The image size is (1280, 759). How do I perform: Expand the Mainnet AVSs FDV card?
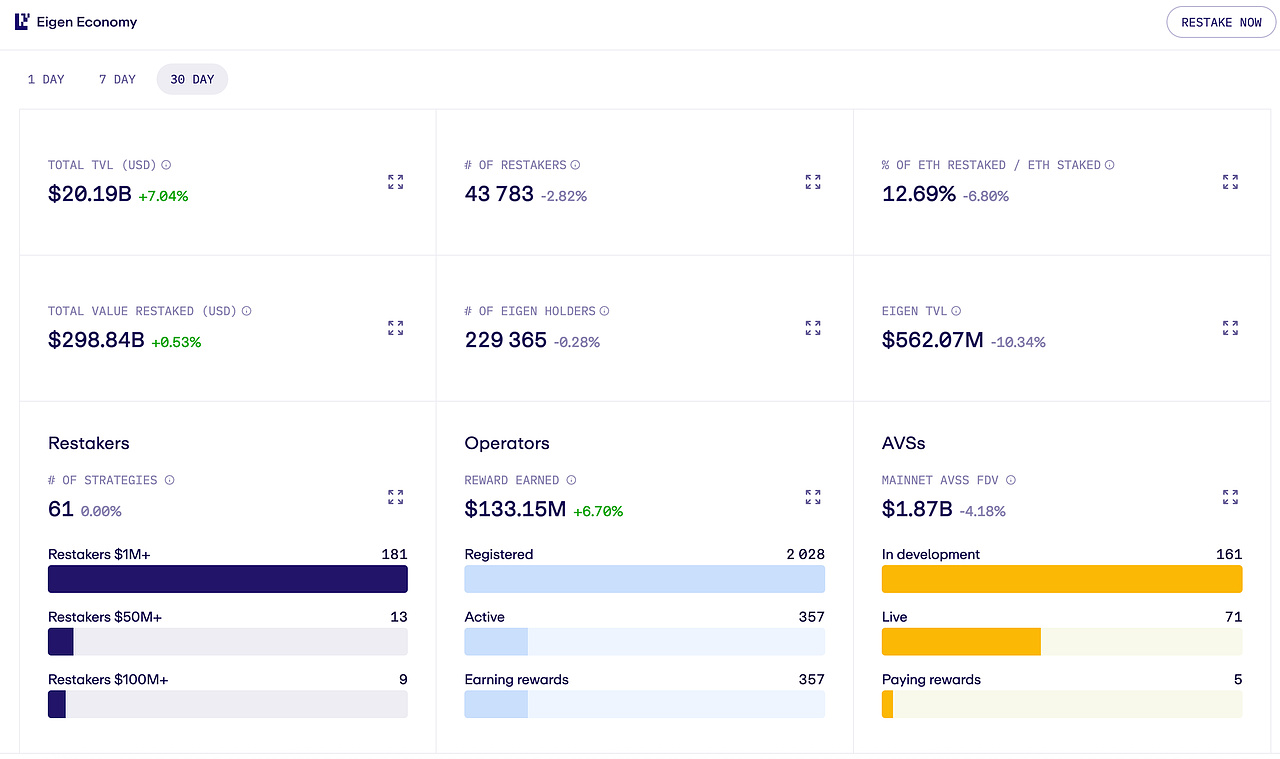(x=1230, y=497)
